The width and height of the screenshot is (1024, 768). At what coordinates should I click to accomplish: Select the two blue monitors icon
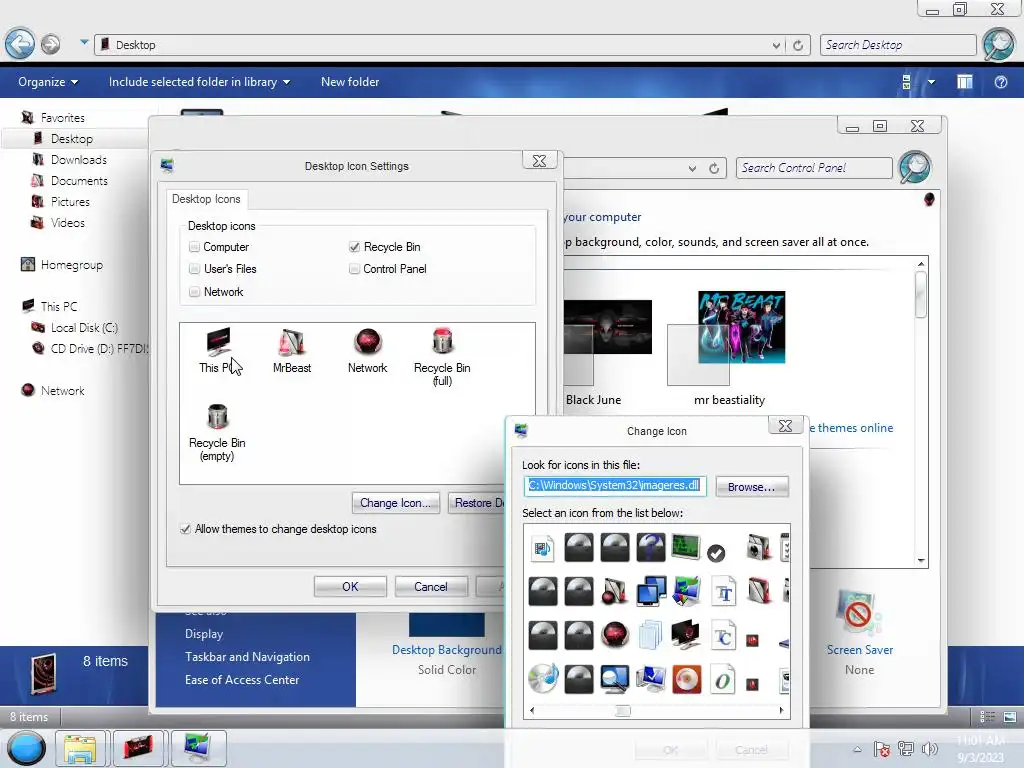[x=651, y=590]
